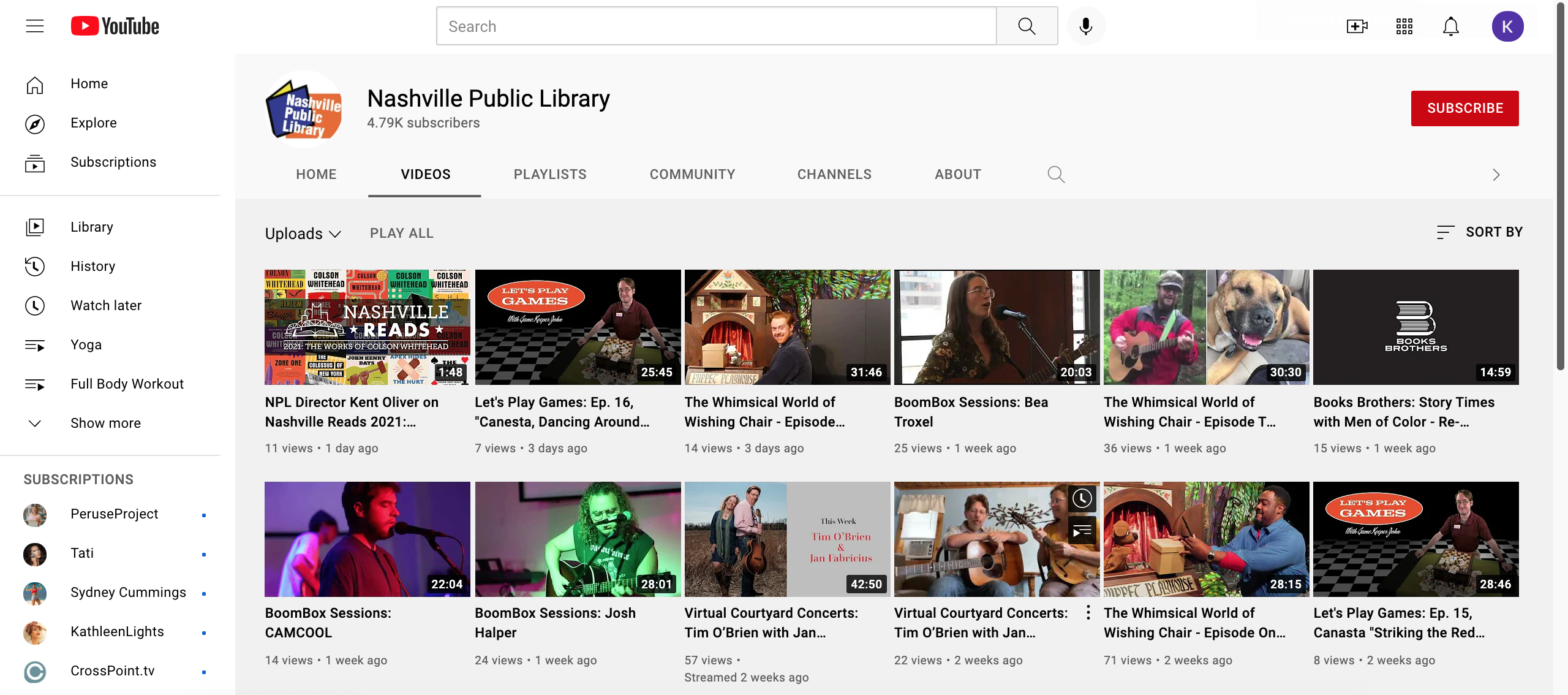Open NPL Director Kent Oliver video title

click(x=352, y=412)
